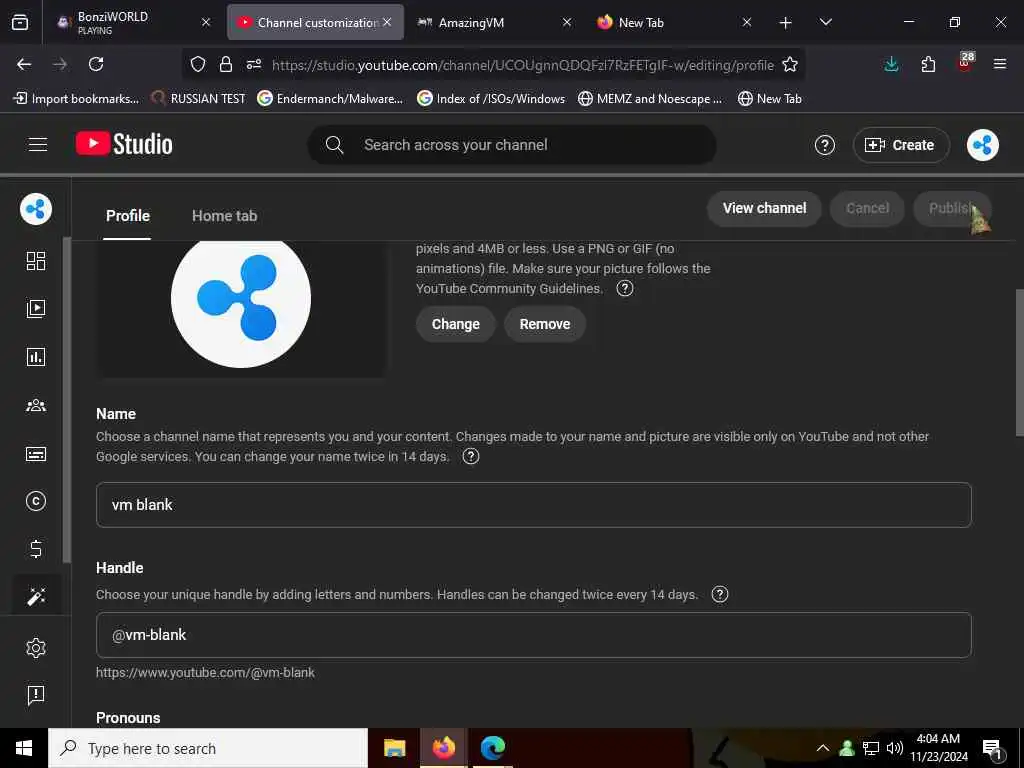Click the Create button
The width and height of the screenshot is (1024, 768).
point(901,145)
